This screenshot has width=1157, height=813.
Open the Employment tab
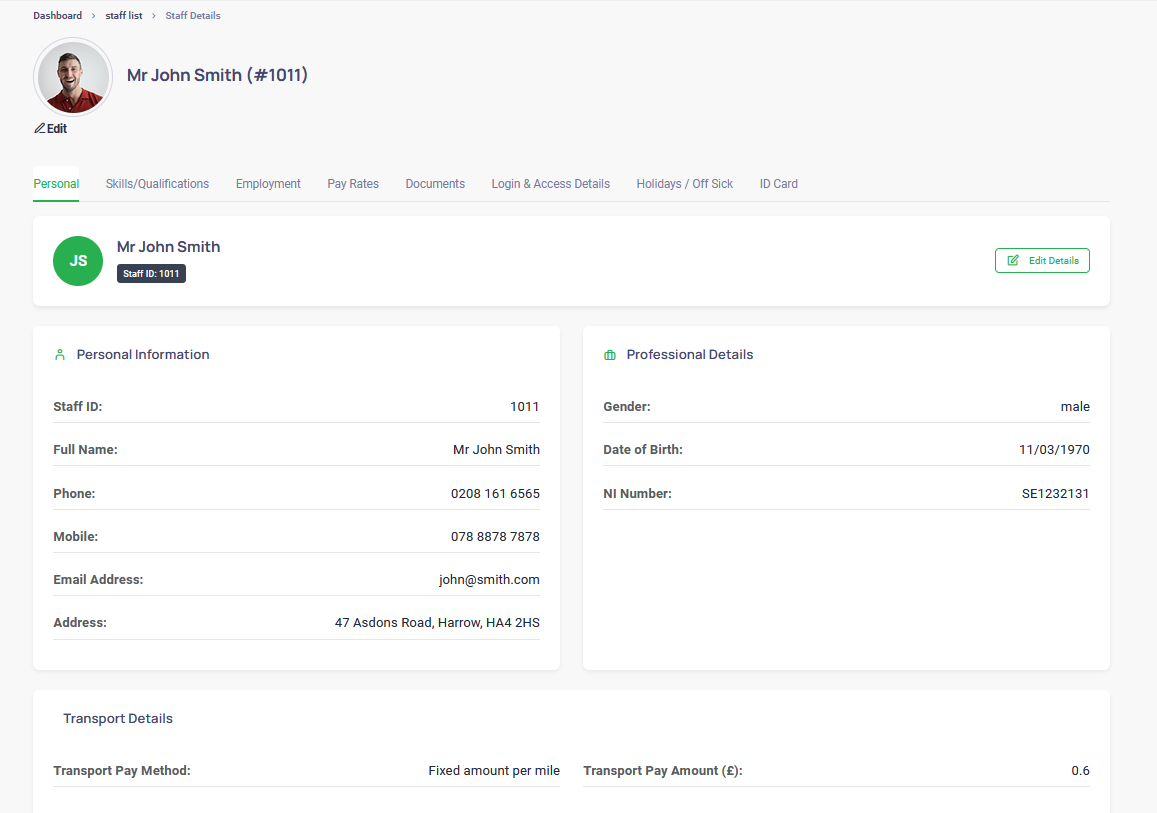tap(268, 183)
